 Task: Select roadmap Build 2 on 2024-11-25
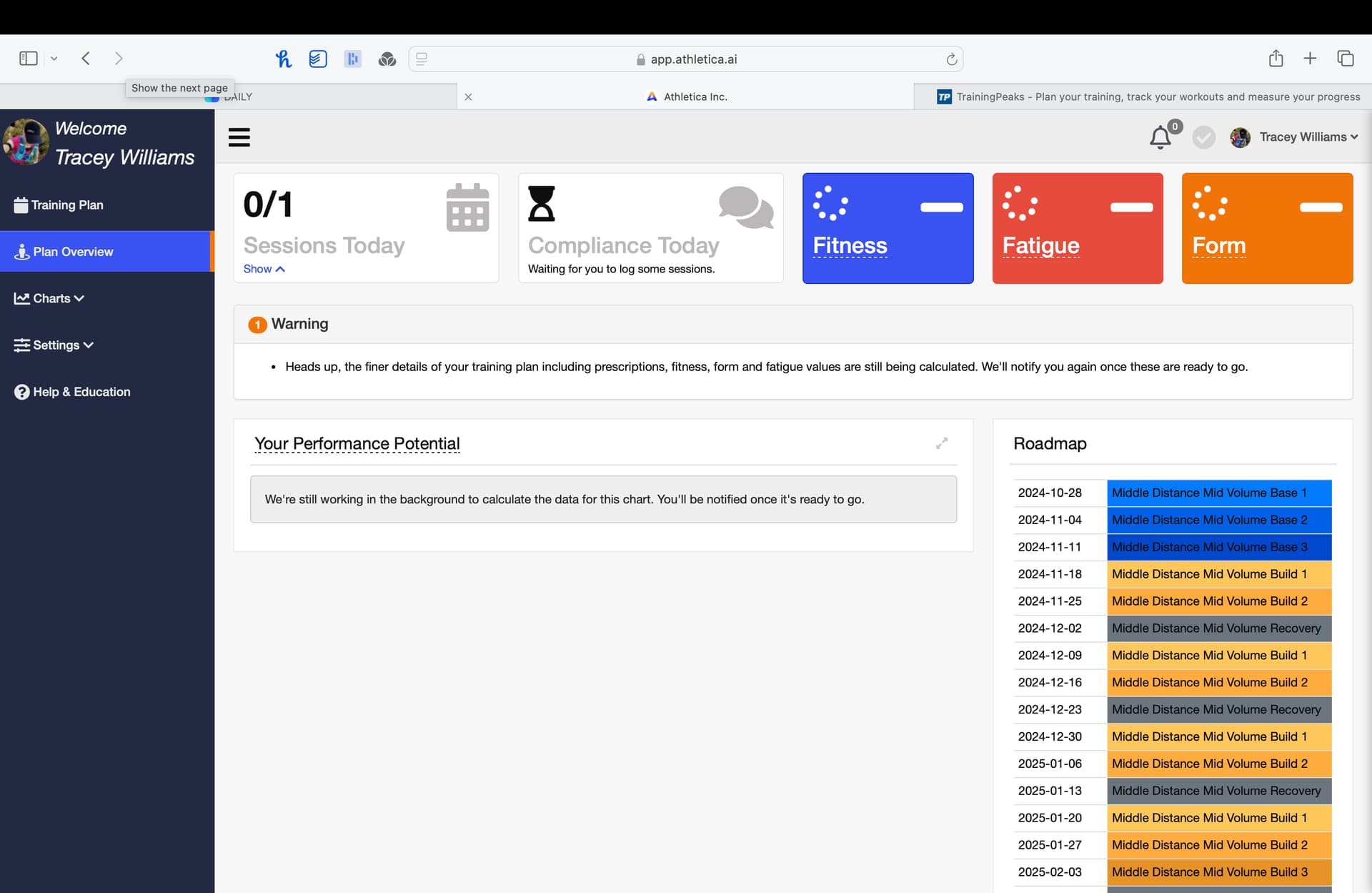pyautogui.click(x=1172, y=601)
